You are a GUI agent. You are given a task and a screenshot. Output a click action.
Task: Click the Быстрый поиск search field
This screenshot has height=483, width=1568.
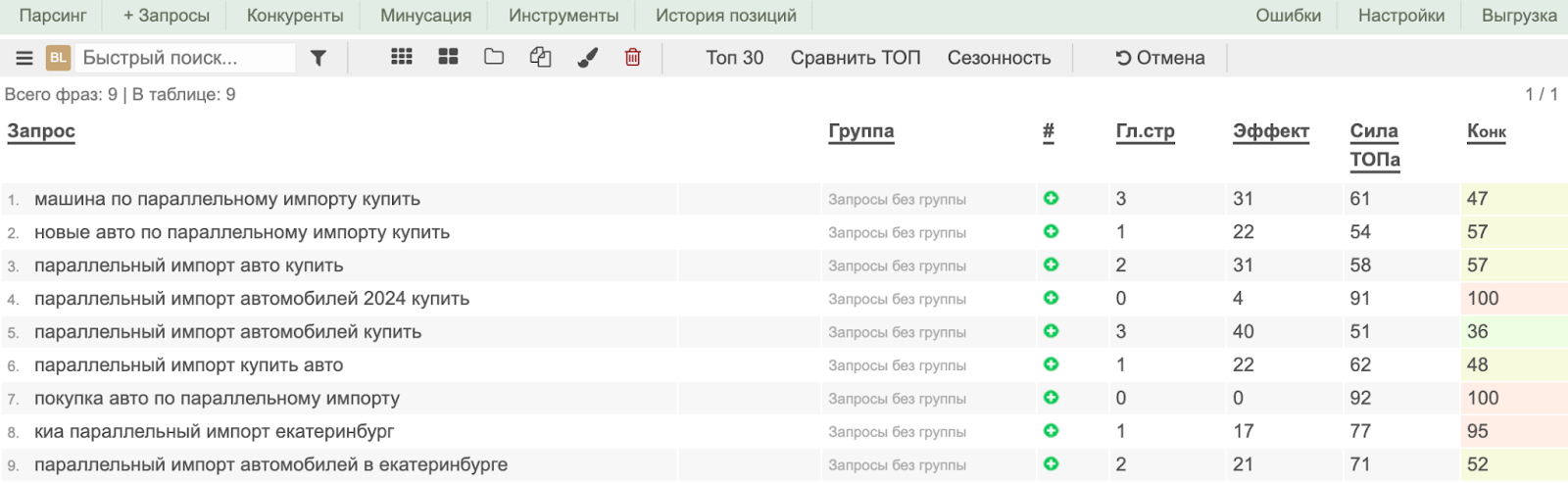(184, 58)
